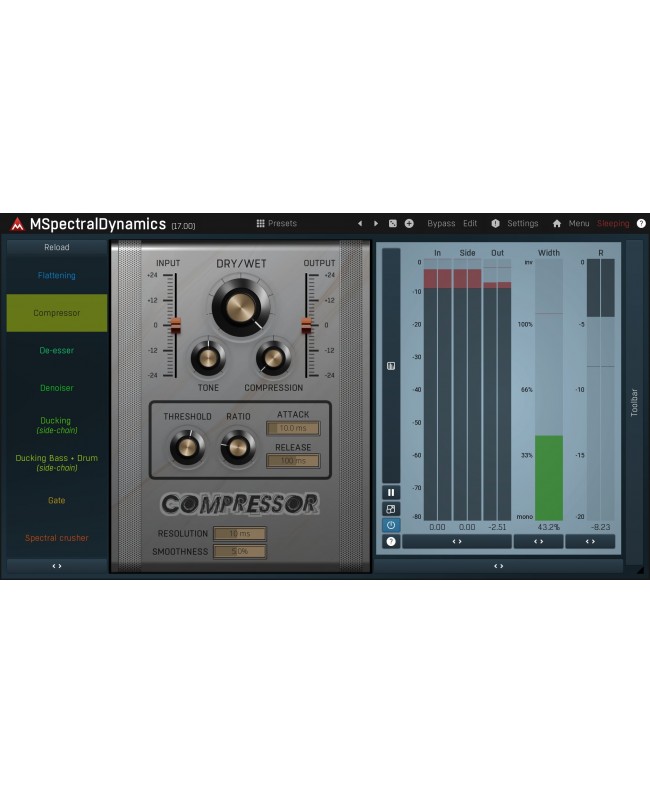This screenshot has height=794, width=650.
Task: Click the random preset dice icon
Action: click(x=393, y=223)
